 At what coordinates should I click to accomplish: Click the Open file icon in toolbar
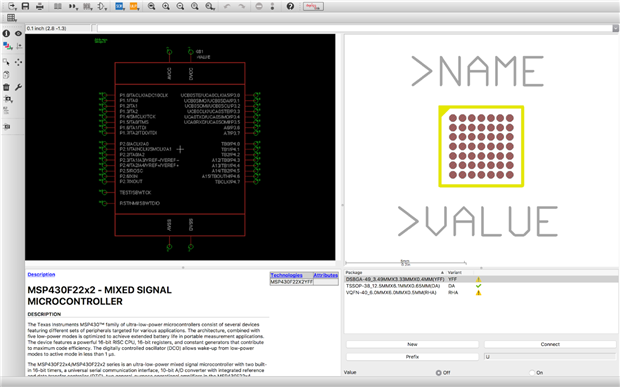(x=12, y=6)
